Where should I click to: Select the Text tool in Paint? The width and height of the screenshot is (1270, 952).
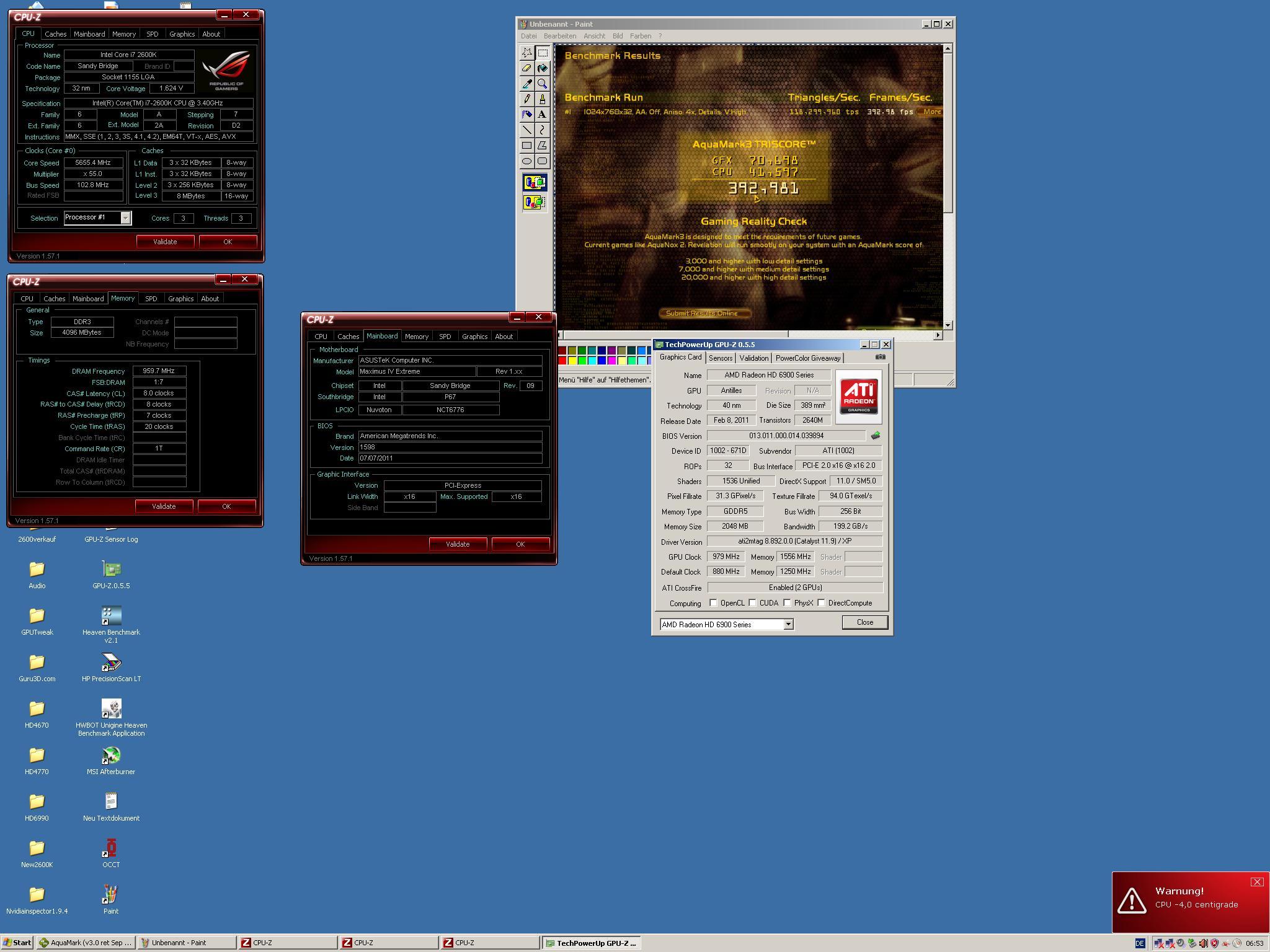click(542, 115)
